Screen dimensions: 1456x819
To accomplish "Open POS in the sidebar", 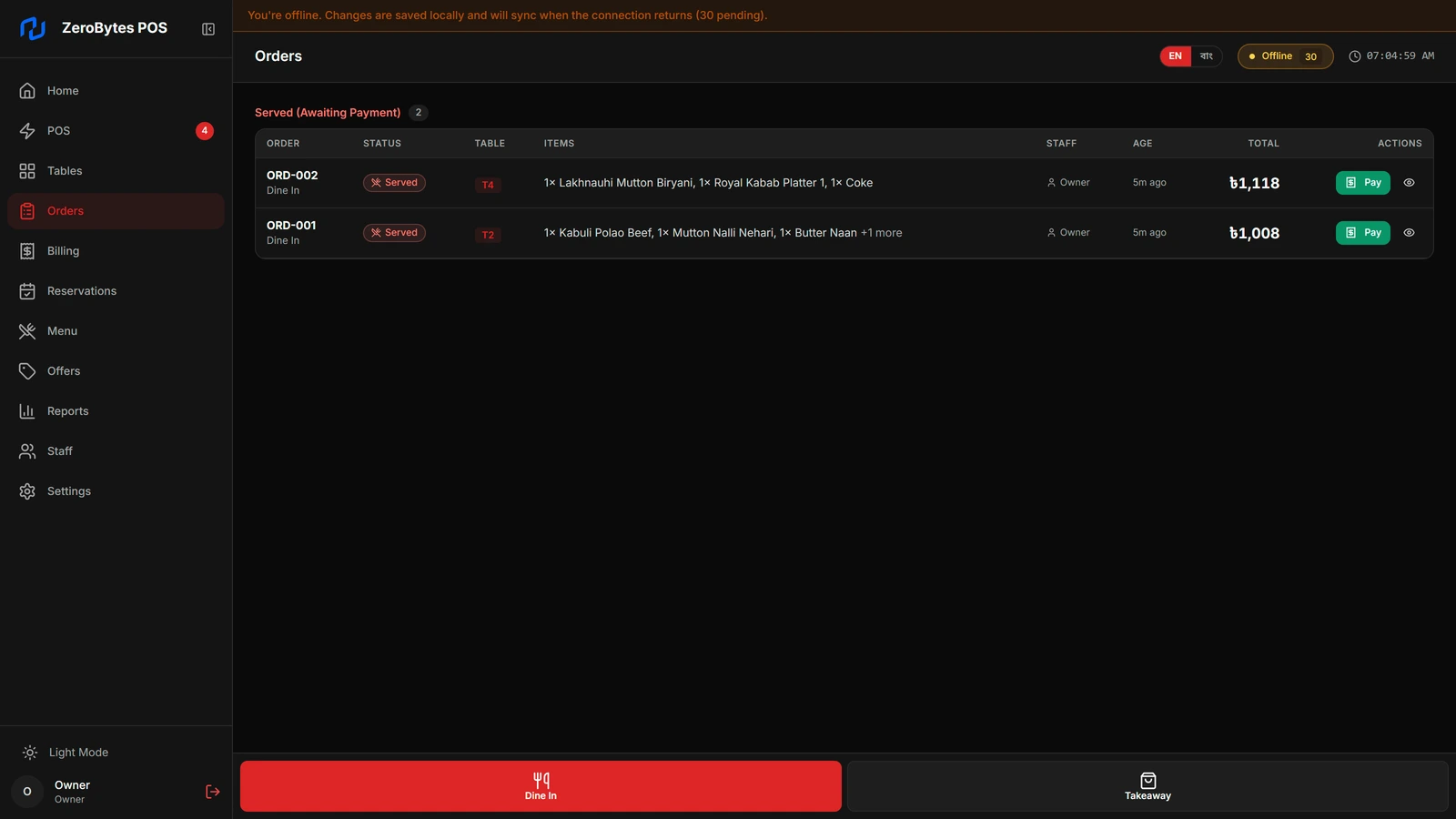I will pyautogui.click(x=116, y=131).
